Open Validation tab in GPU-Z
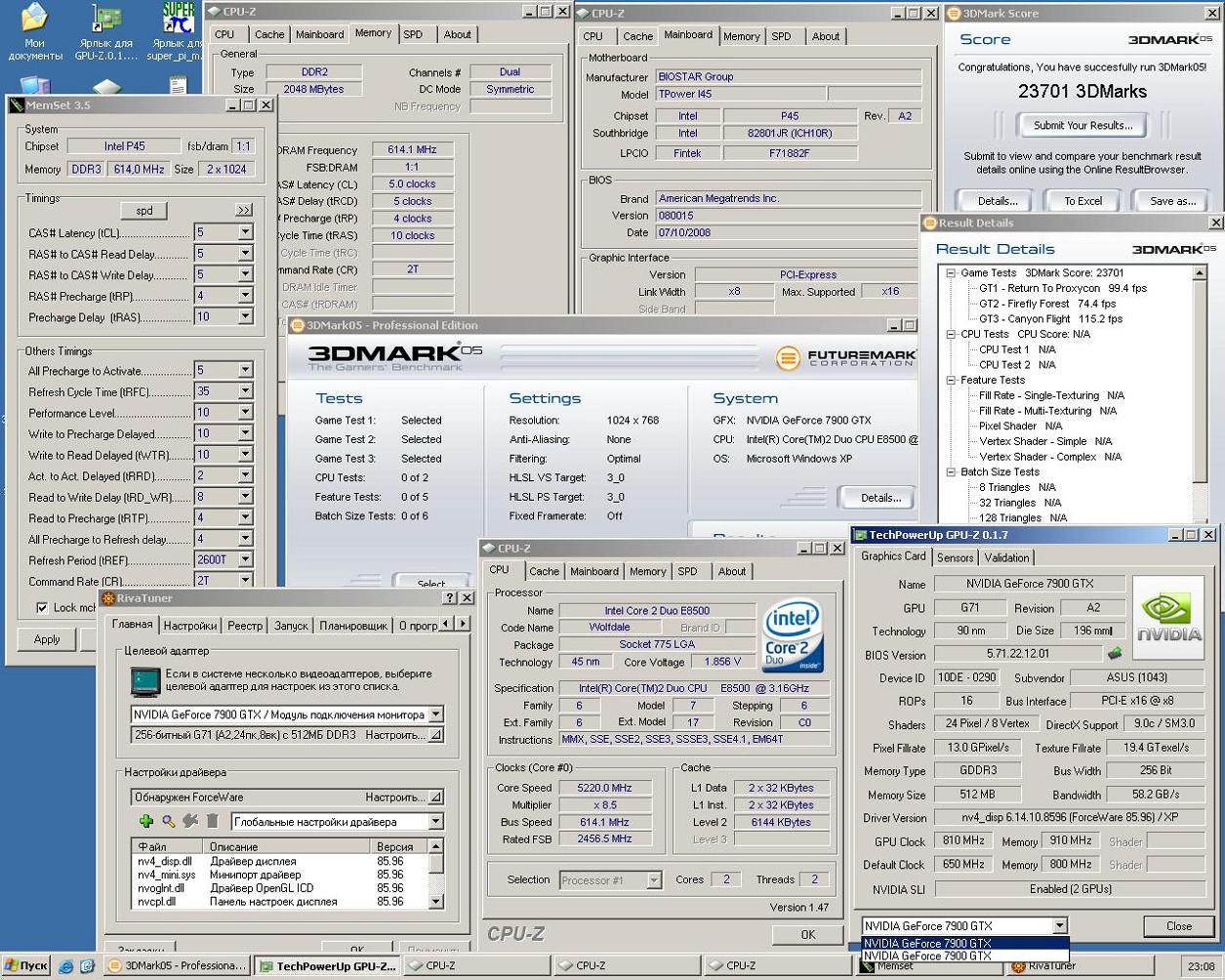The image size is (1225, 980). click(1006, 557)
